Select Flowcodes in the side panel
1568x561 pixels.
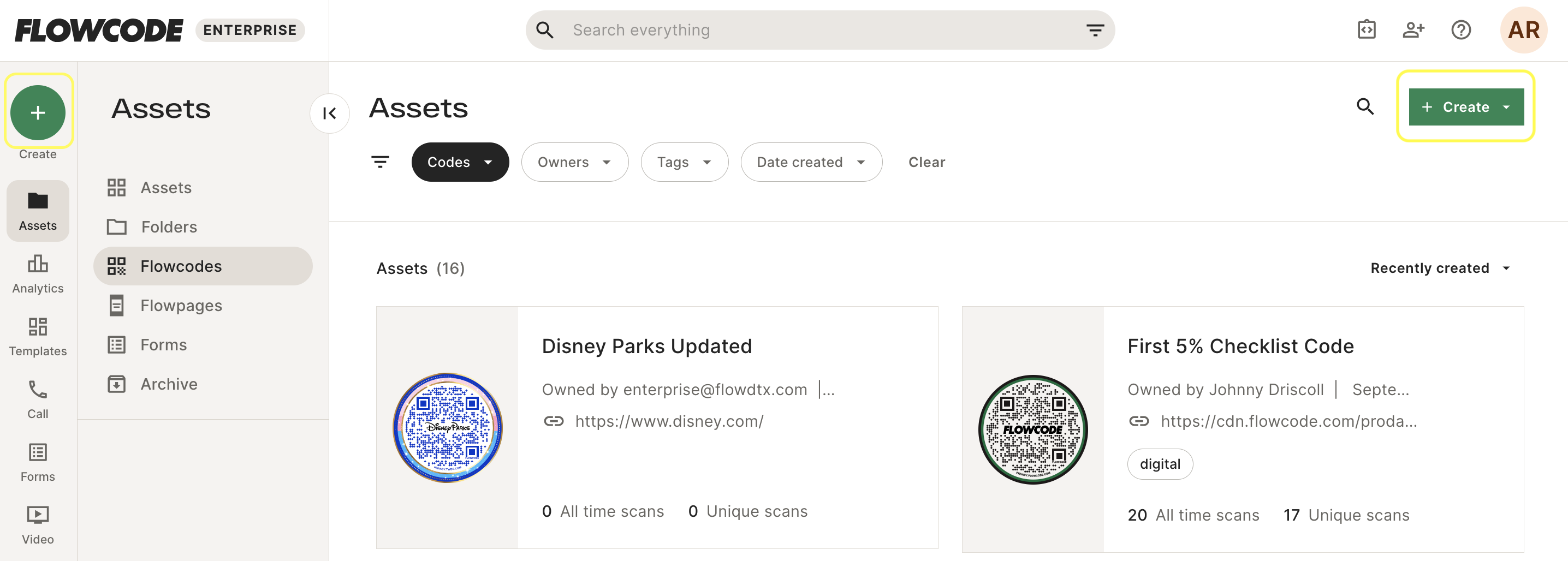(x=203, y=266)
